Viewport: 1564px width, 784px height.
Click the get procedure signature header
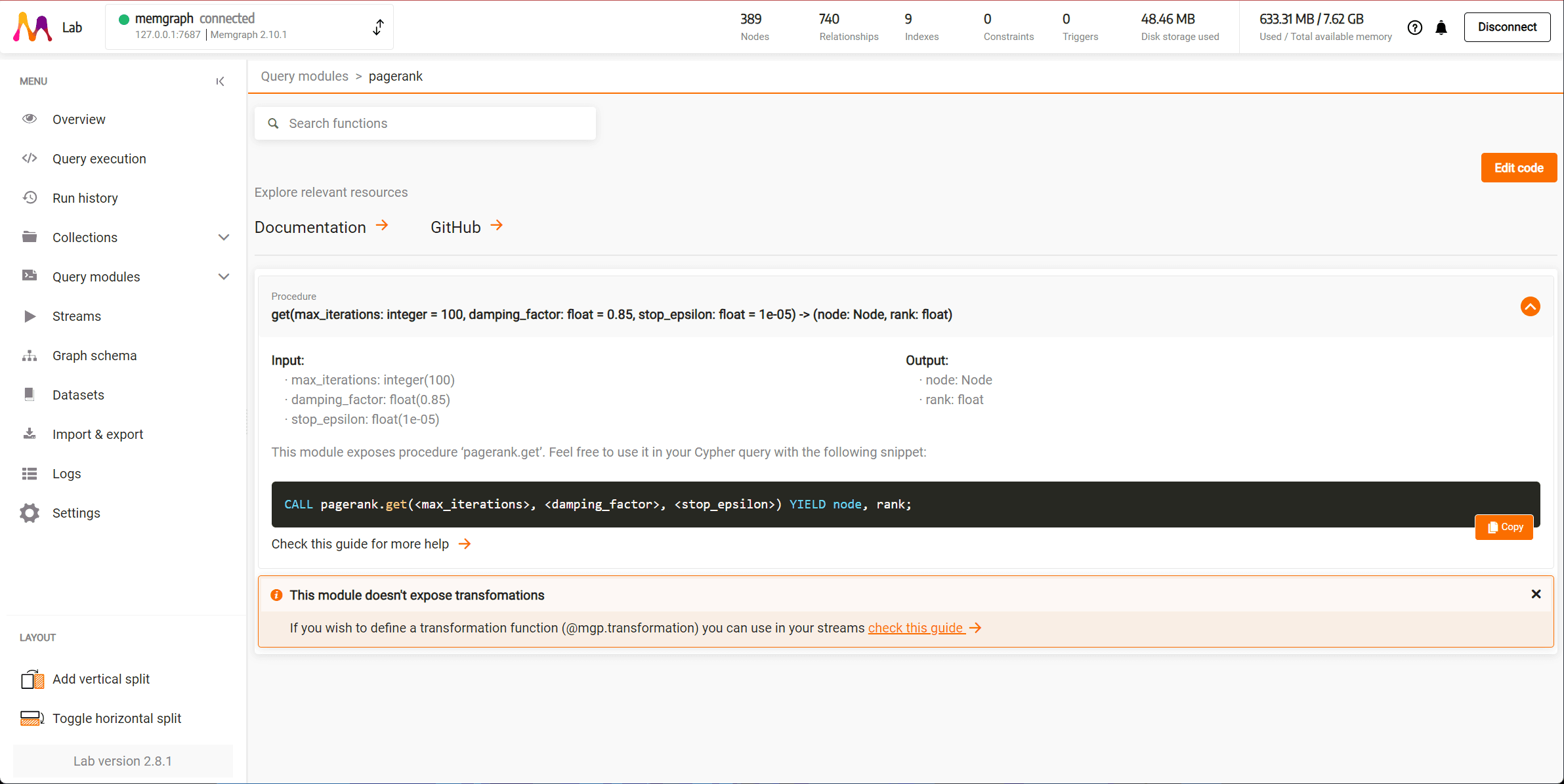pos(612,314)
